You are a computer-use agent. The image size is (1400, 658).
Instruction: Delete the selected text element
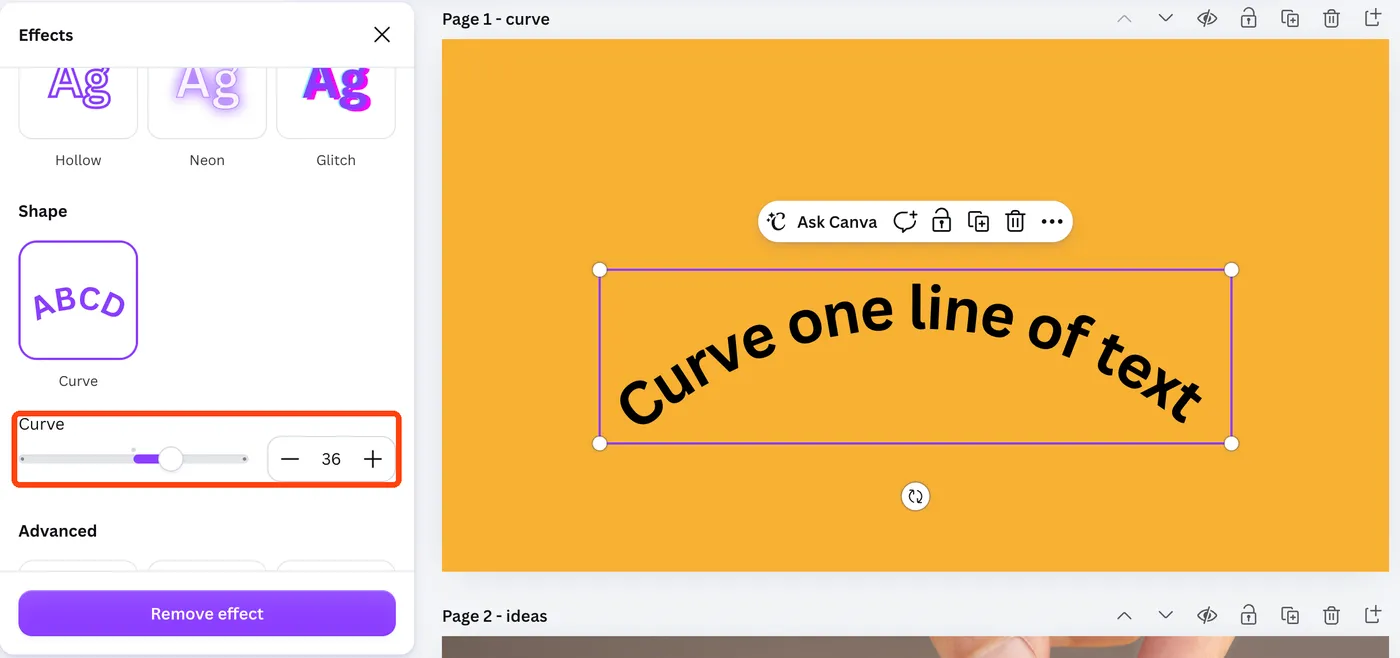coord(1015,222)
